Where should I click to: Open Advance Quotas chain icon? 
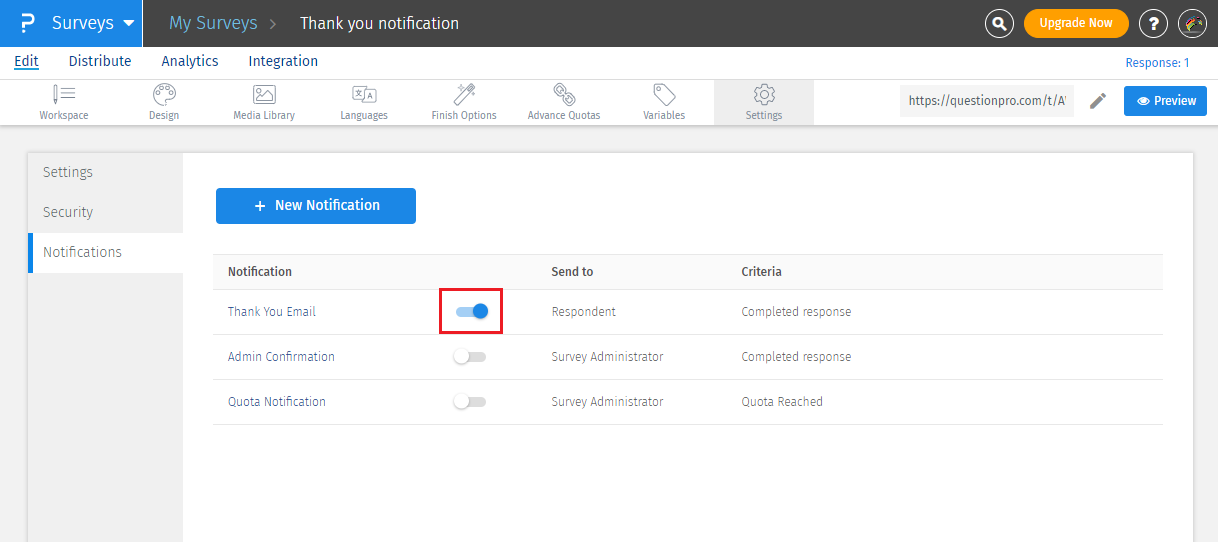(x=564, y=95)
